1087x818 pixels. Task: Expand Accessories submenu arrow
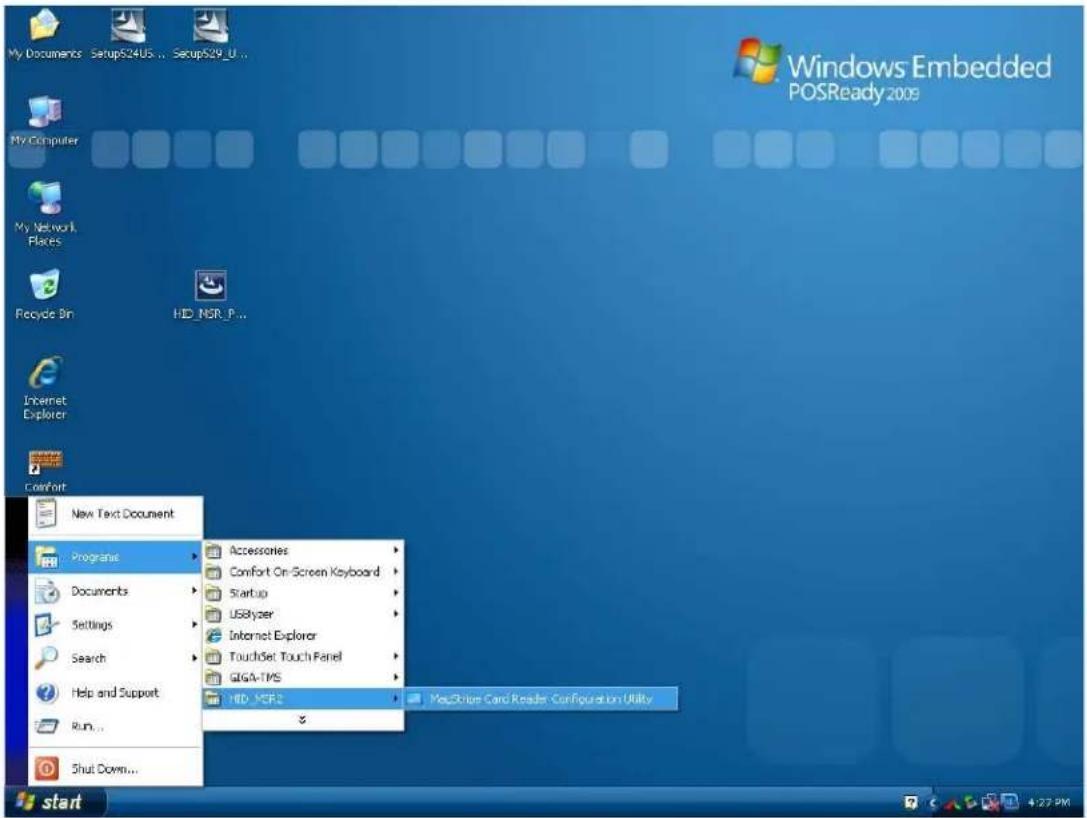coord(396,550)
